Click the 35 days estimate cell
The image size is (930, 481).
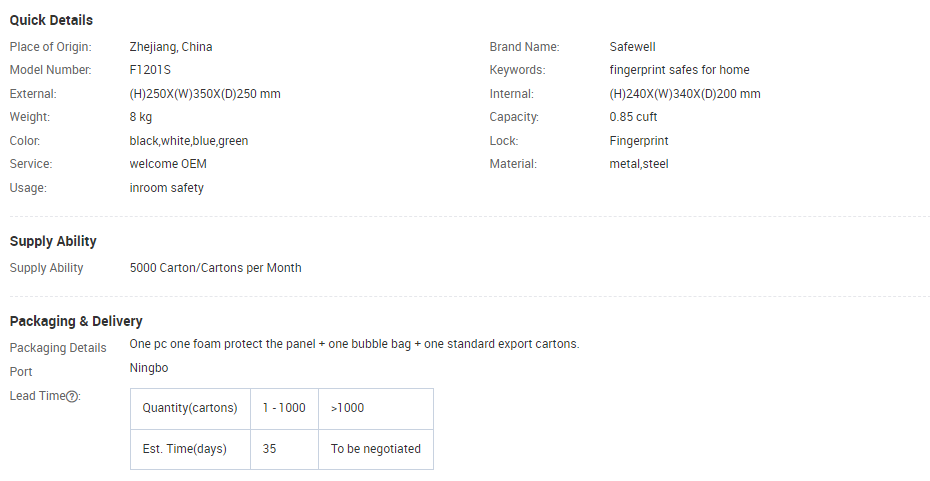(x=284, y=449)
